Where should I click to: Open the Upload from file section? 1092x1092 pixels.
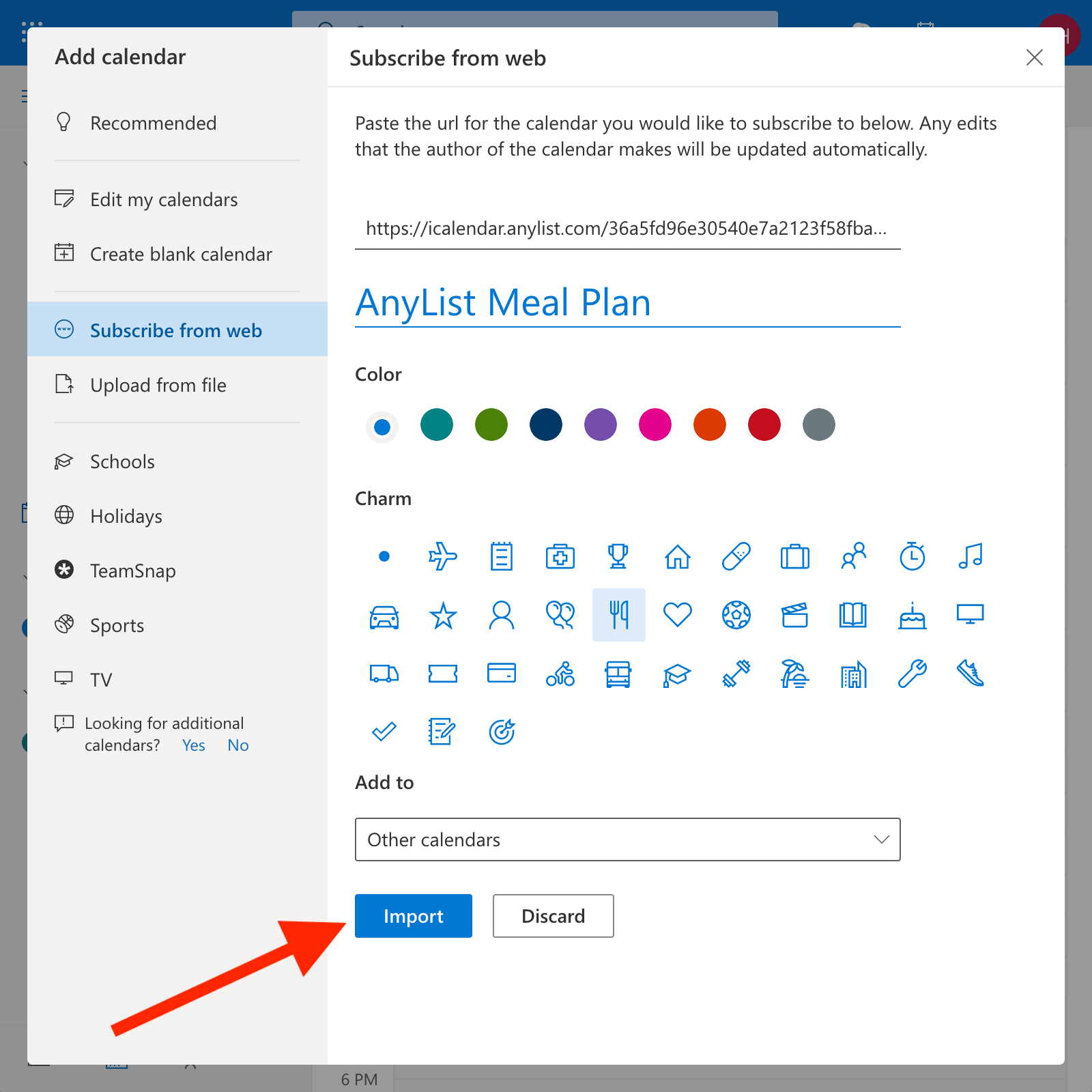158,385
